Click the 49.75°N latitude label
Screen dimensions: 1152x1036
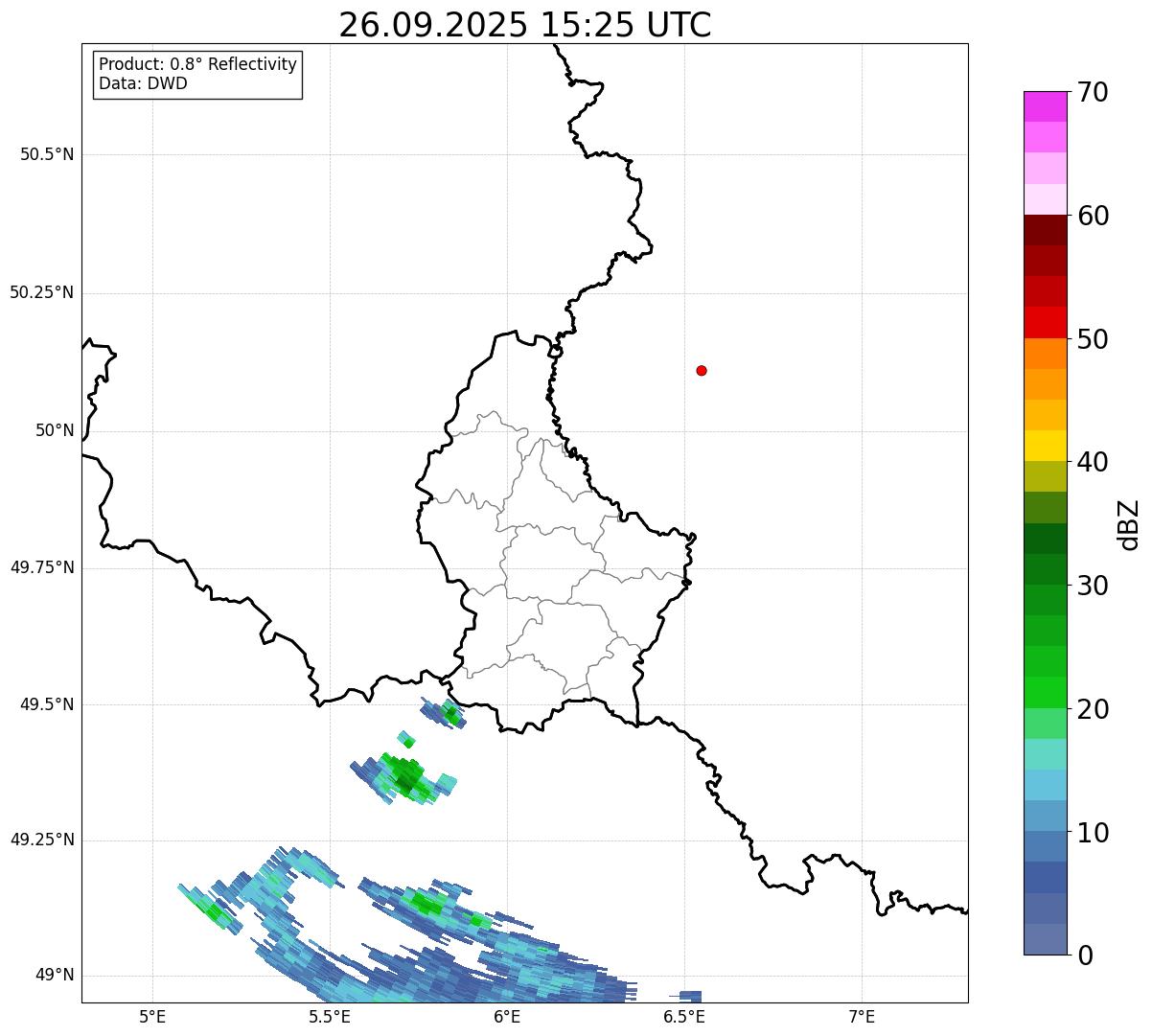41,567
